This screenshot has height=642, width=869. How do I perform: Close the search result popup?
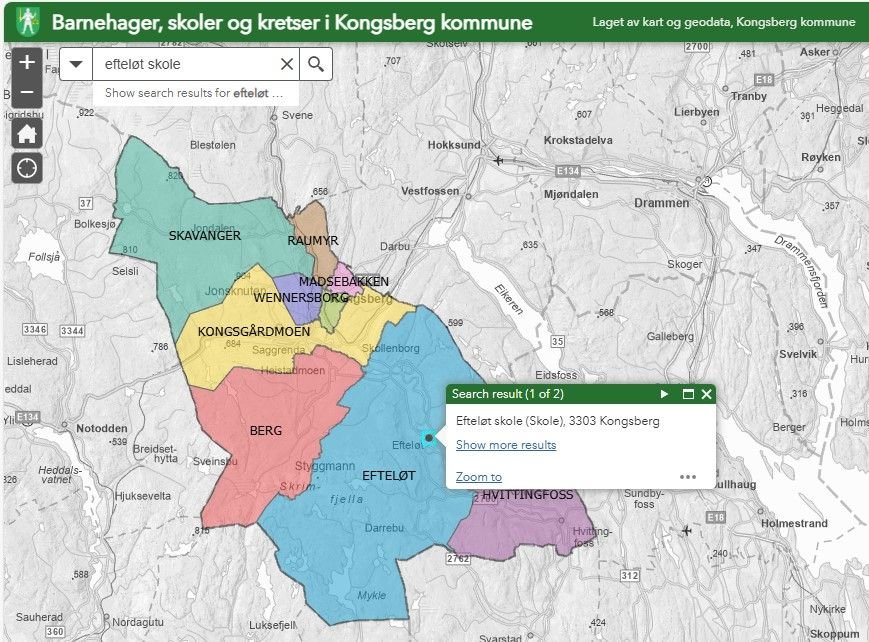click(706, 394)
